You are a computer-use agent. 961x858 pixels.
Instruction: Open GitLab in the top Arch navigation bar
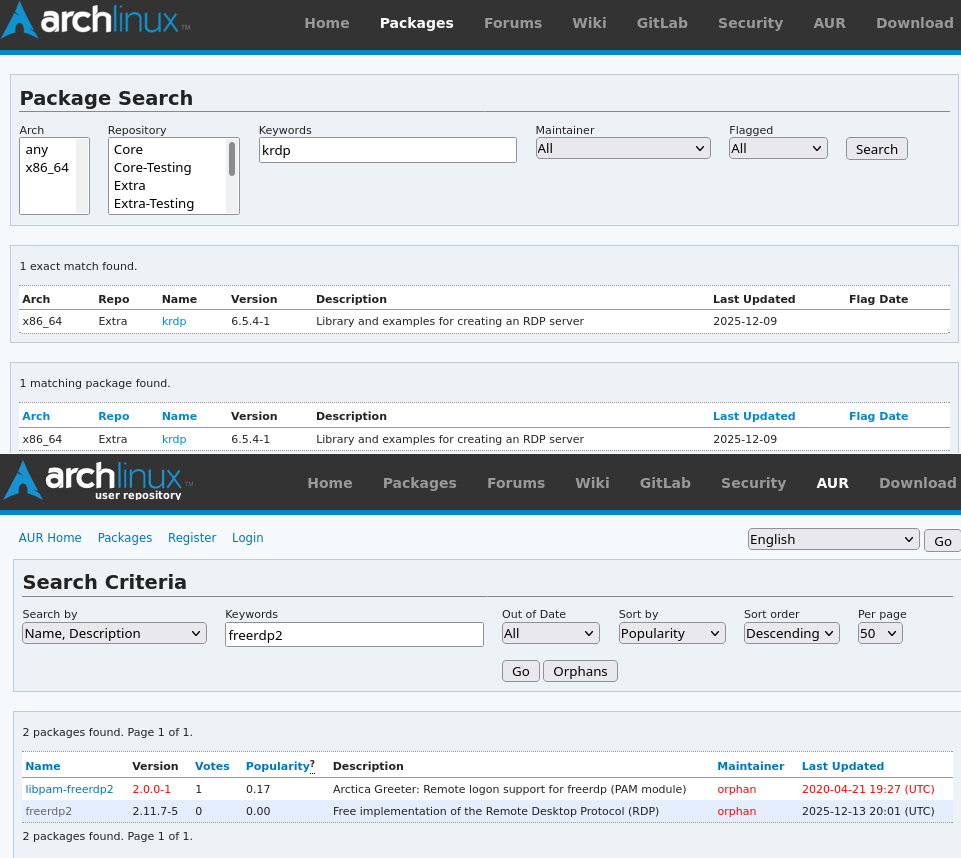662,23
